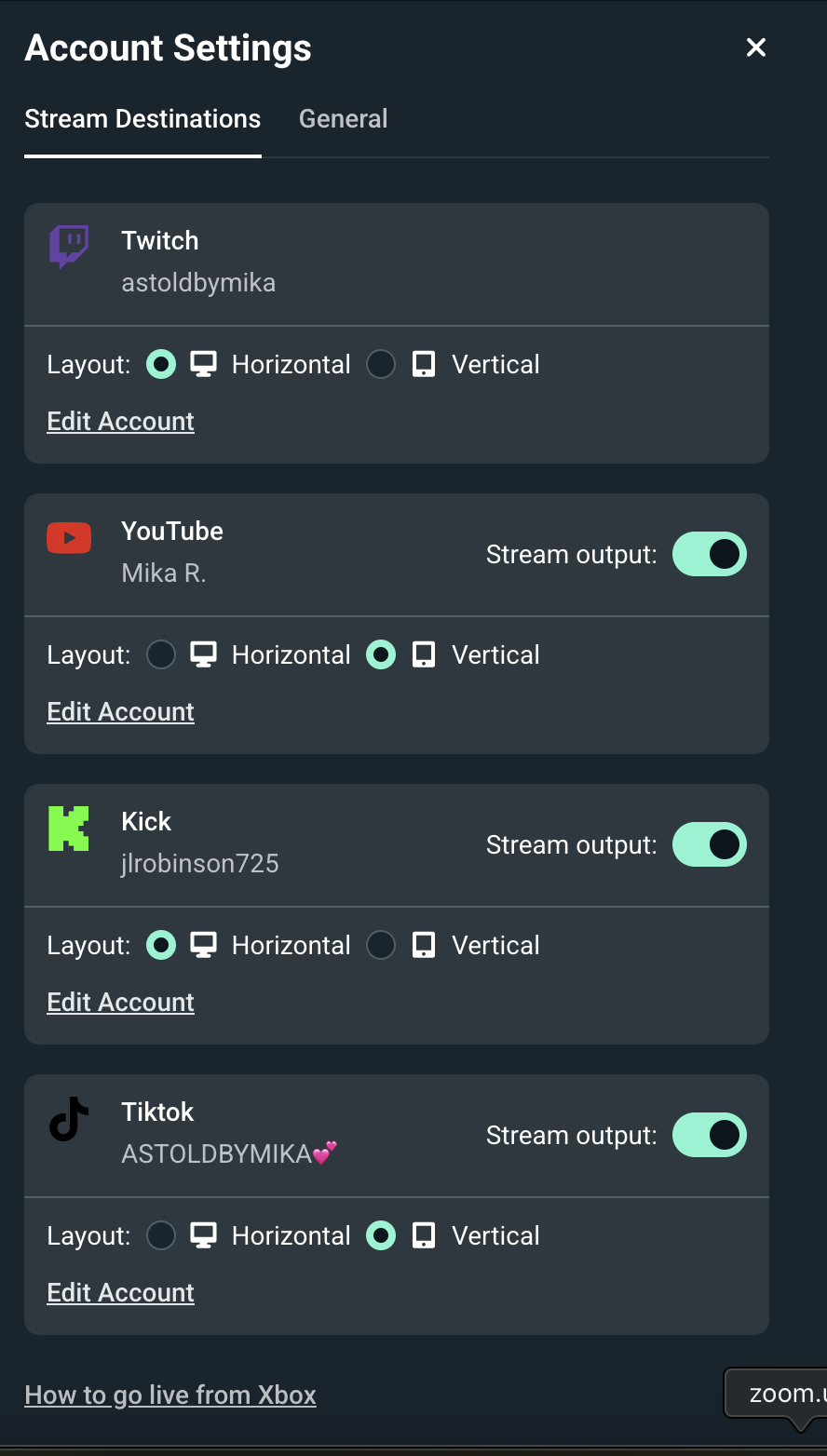Edit the TikTok account
The image size is (827, 1456).
tap(121, 1292)
